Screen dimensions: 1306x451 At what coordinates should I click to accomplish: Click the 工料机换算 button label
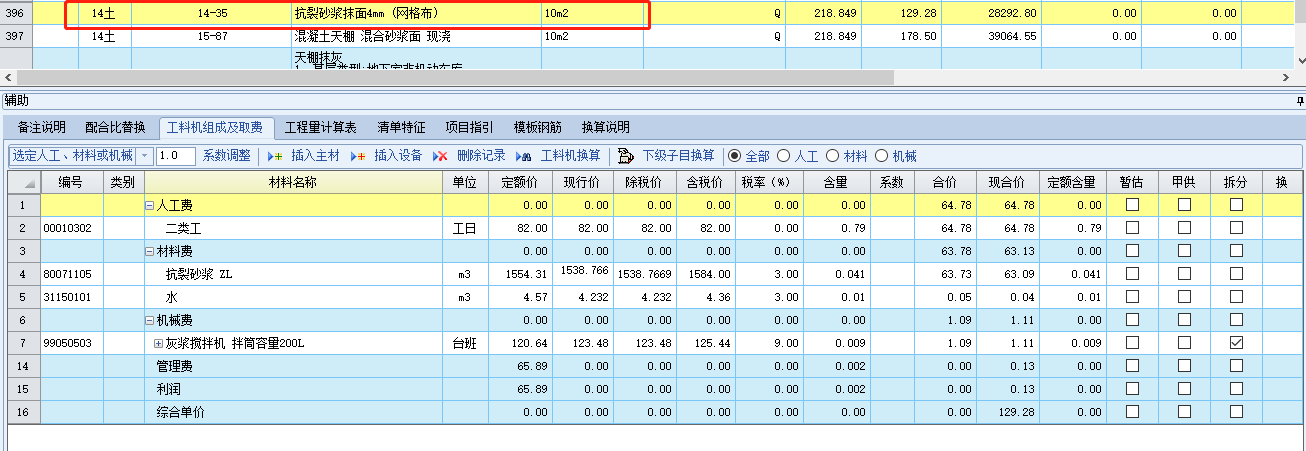tap(571, 156)
